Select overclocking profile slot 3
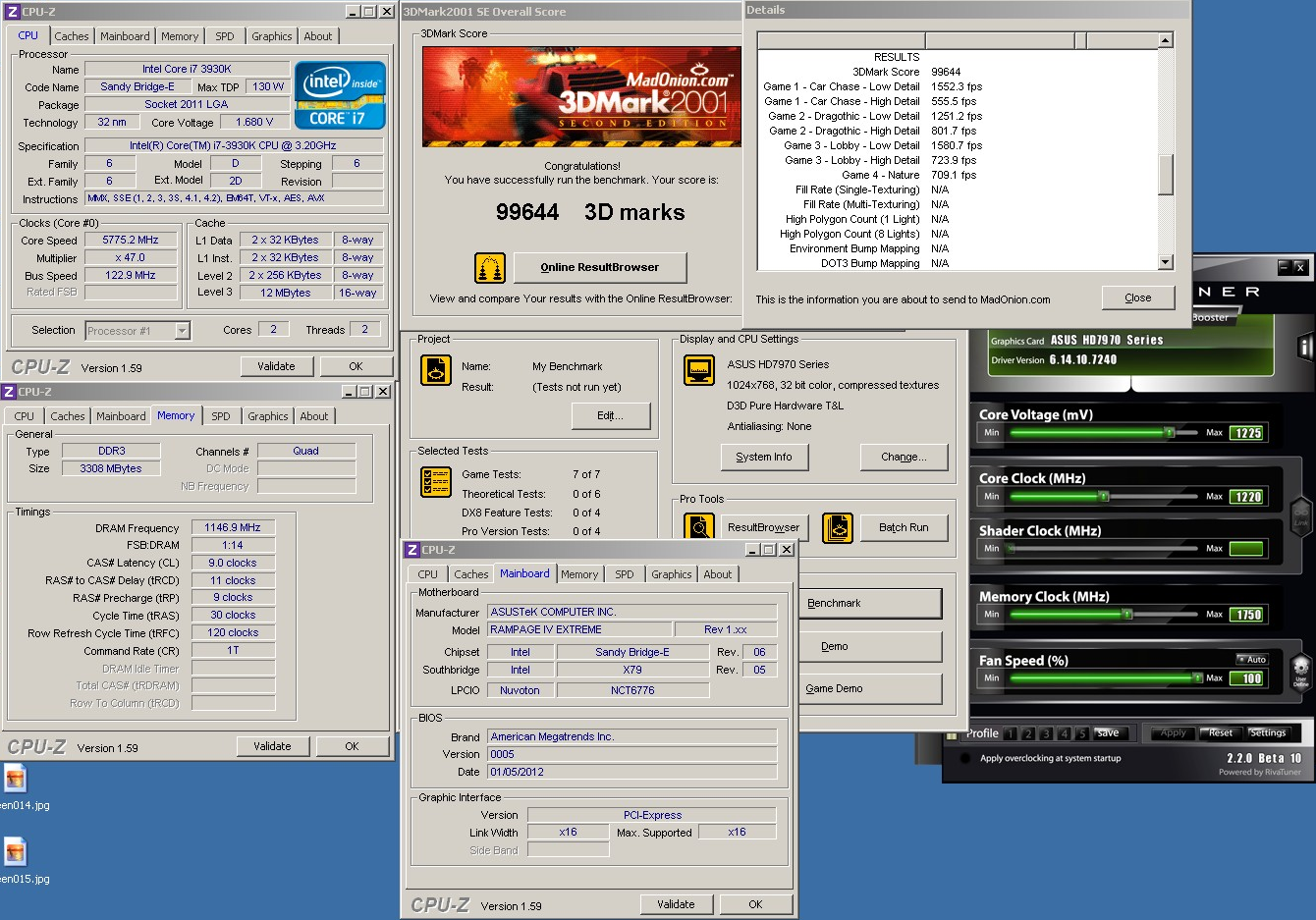Viewport: 1316px width, 920px height. [x=1046, y=733]
